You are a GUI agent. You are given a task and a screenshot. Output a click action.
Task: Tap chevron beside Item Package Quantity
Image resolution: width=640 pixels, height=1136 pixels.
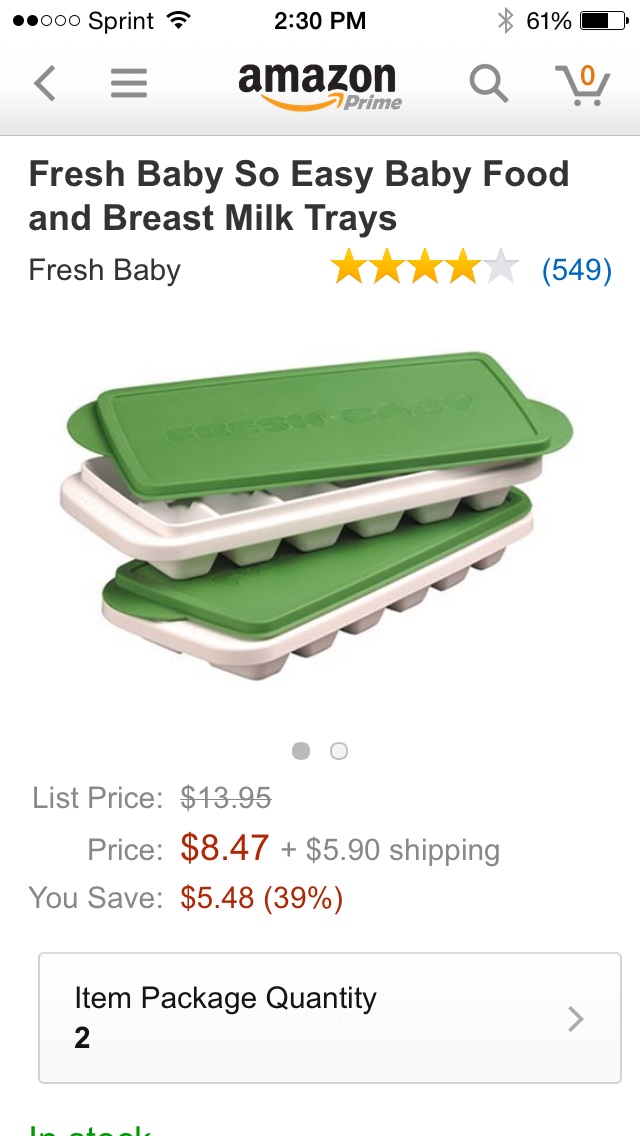pyautogui.click(x=576, y=1019)
